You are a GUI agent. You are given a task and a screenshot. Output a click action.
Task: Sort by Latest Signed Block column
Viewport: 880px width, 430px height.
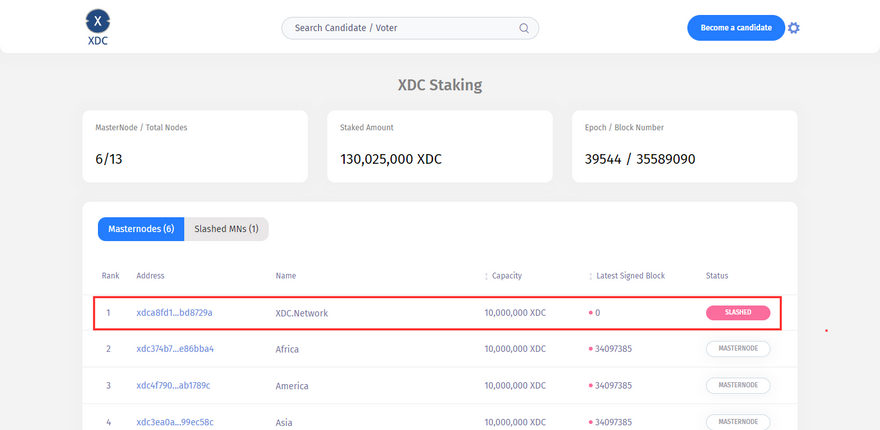click(590, 276)
